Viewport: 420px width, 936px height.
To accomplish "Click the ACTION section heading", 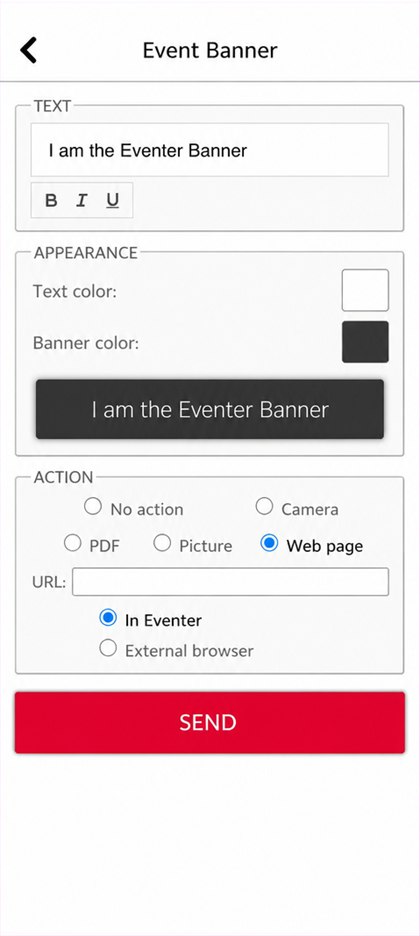I will pyautogui.click(x=64, y=478).
